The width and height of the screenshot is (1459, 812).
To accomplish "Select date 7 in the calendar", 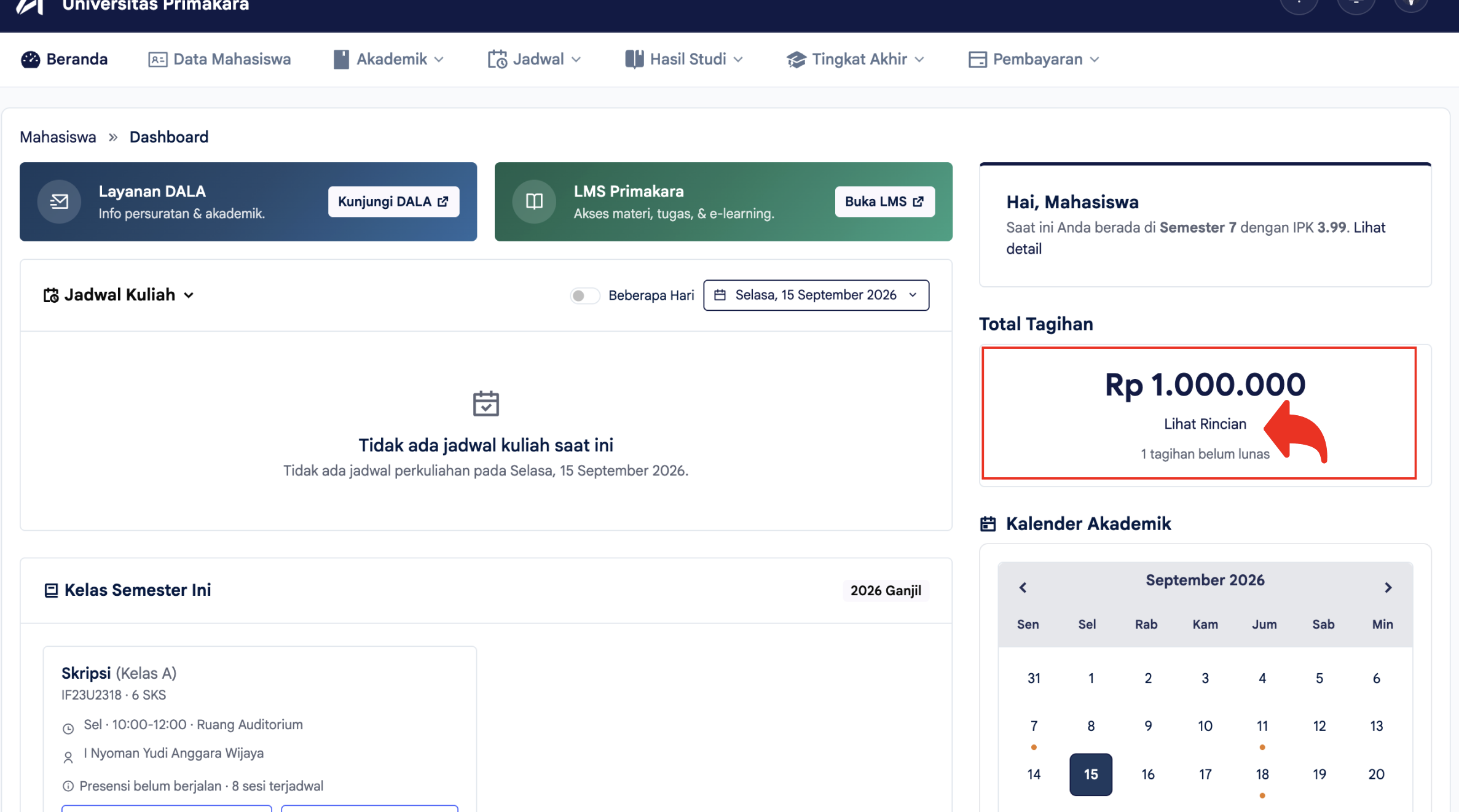I will [1034, 726].
